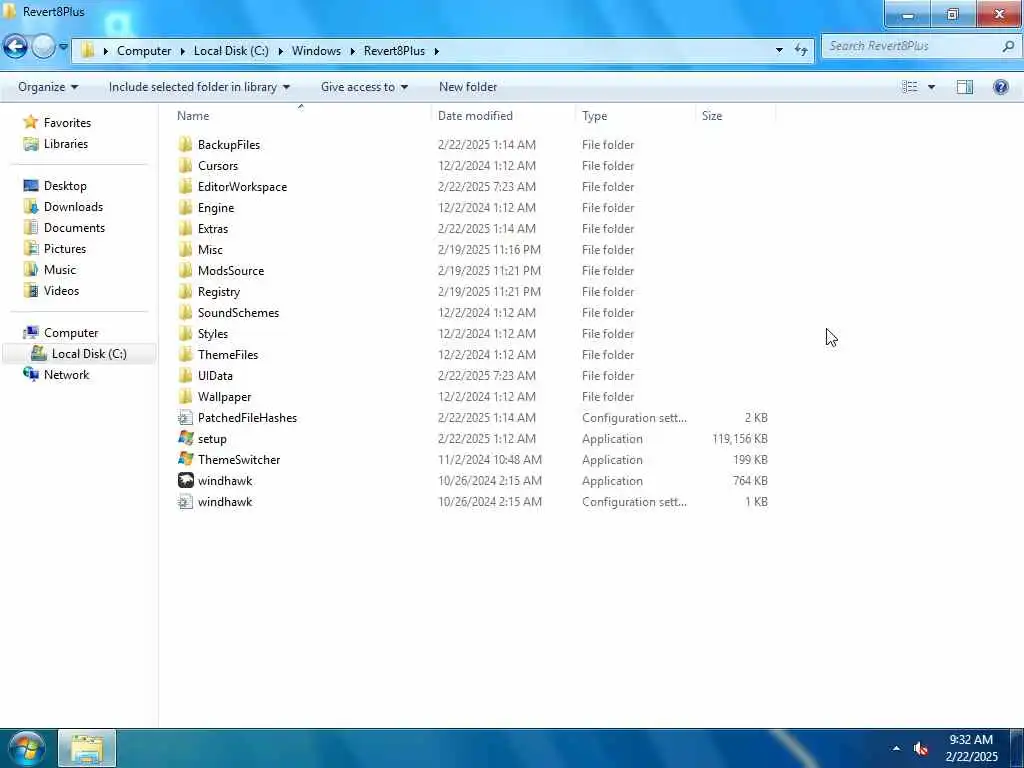This screenshot has width=1024, height=768.
Task: Toggle the preview pane button
Action: tap(965, 87)
